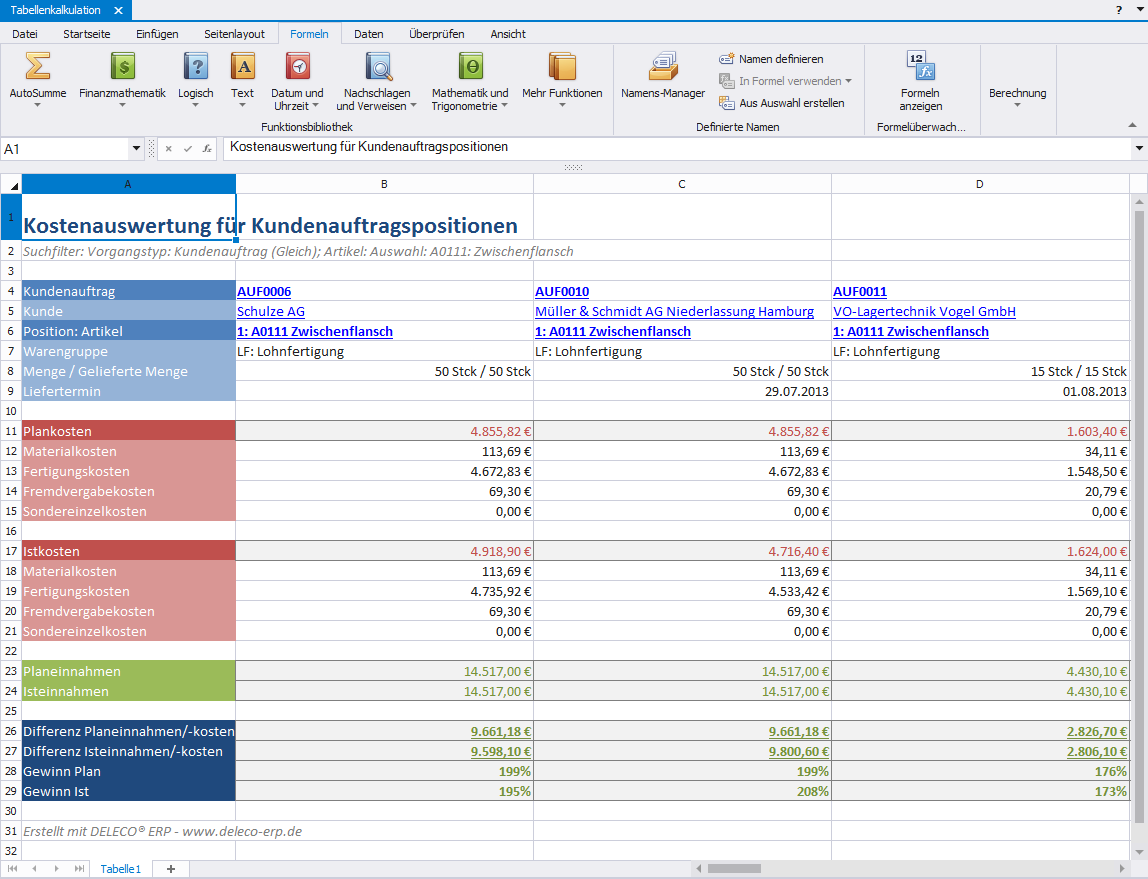
Task: Open Nachschlagen und Verweisen functions
Action: (x=379, y=68)
